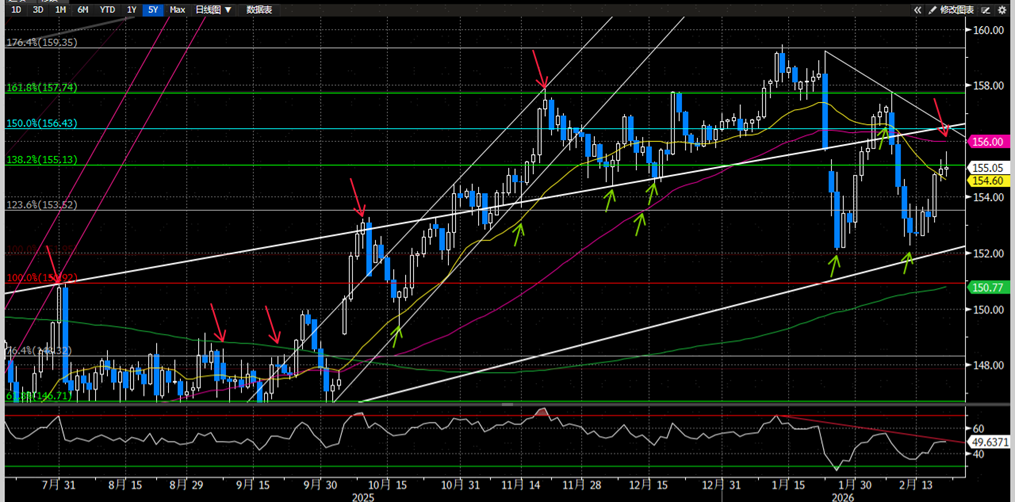The width and height of the screenshot is (1015, 502).
Task: Select the 161.8%(157.74) Fibonacci label
Action: click(x=41, y=88)
